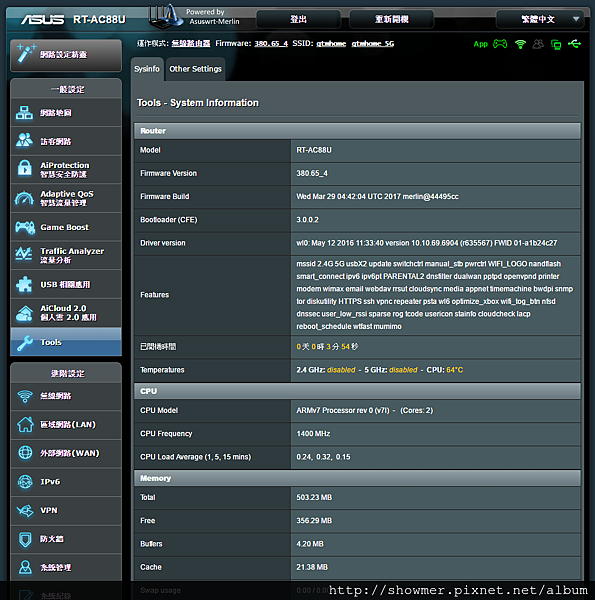Open Adaptive QoS gauge icon
Screen dimensions: 595x600
[x=24, y=198]
